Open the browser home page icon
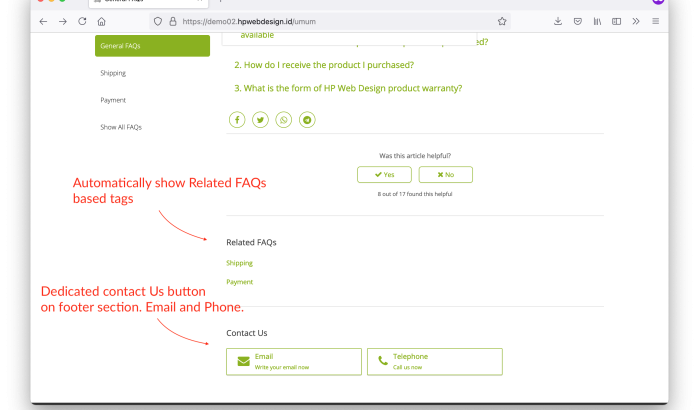The image size is (700, 410). [x=102, y=21]
